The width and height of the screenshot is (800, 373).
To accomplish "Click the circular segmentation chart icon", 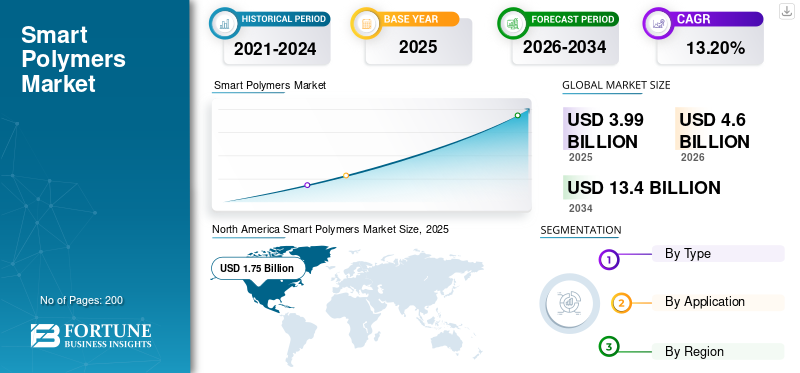I will coord(570,303).
